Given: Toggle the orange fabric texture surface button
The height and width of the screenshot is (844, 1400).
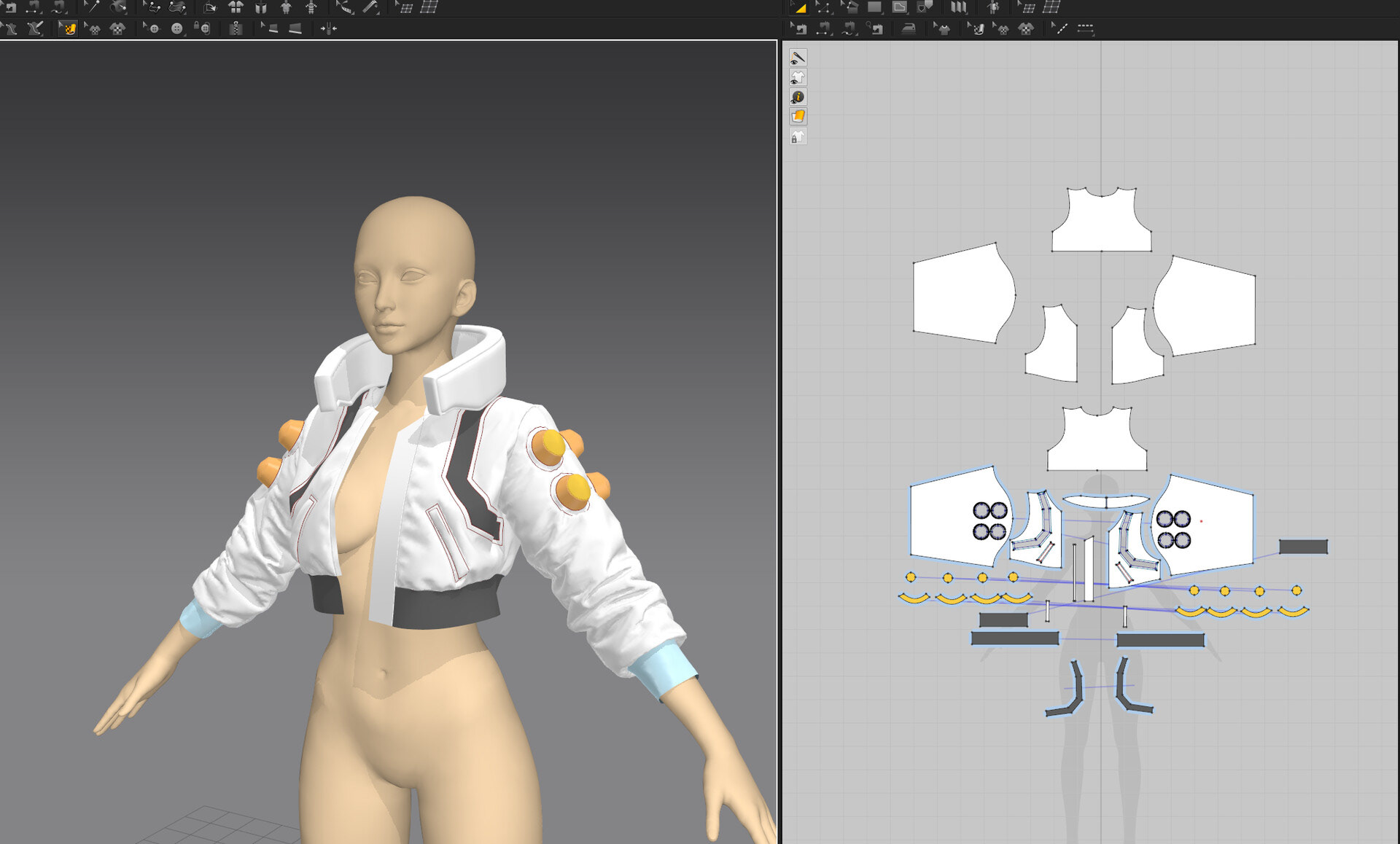Looking at the screenshot, I should (x=797, y=117).
